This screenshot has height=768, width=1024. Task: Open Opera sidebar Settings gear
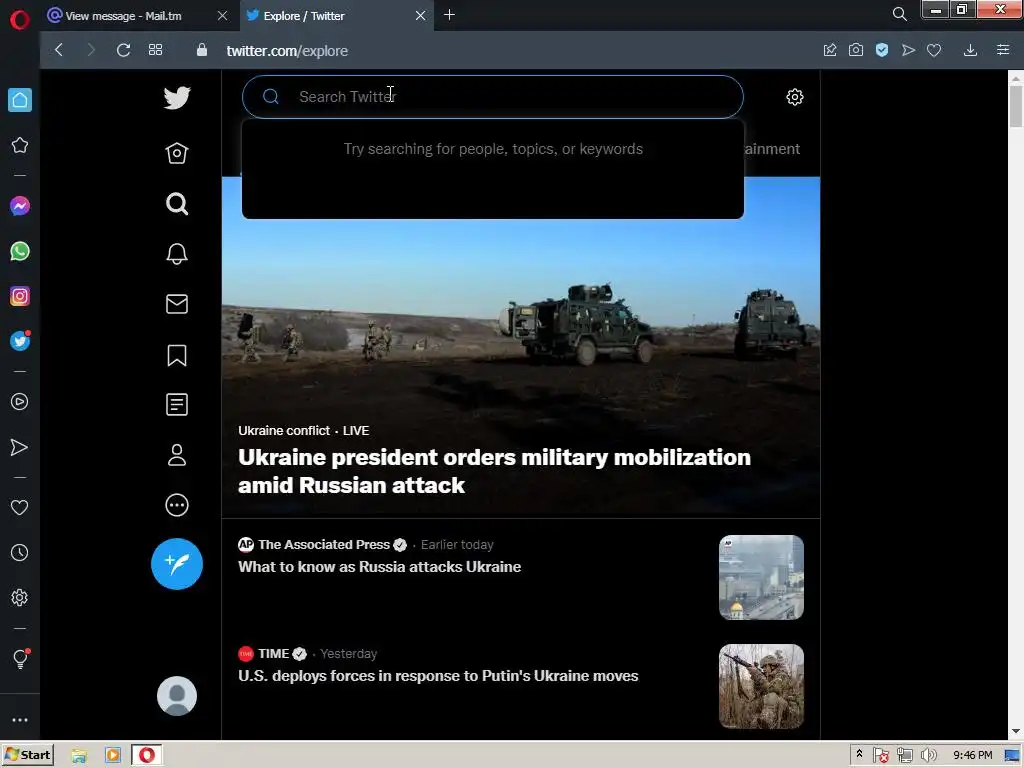pyautogui.click(x=20, y=598)
